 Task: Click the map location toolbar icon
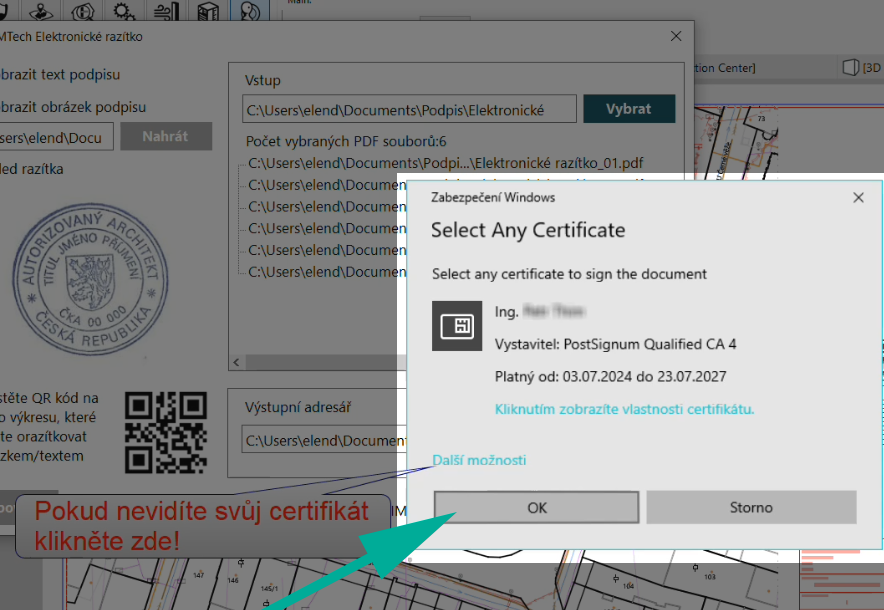coord(40,12)
